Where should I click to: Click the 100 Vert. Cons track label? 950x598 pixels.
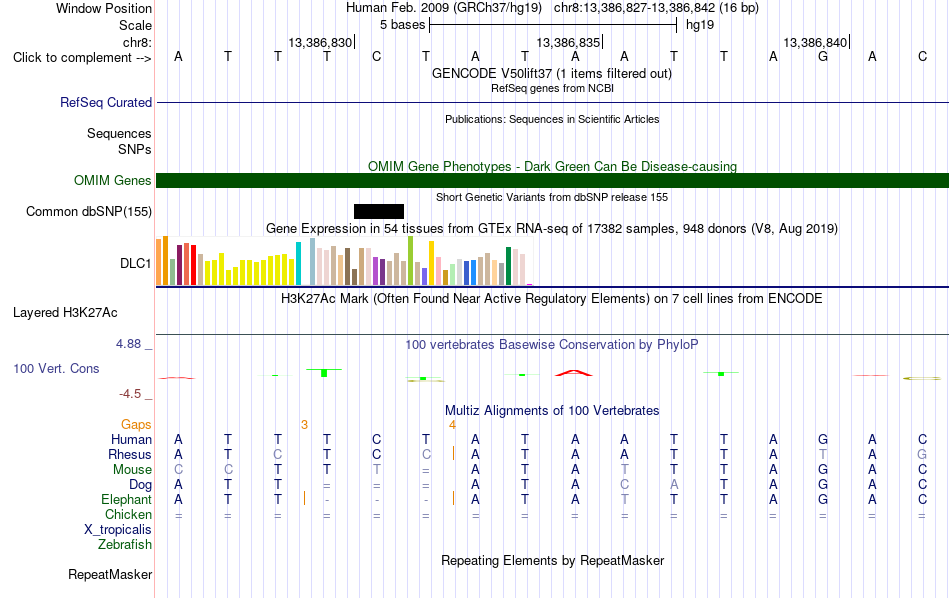pyautogui.click(x=56, y=368)
